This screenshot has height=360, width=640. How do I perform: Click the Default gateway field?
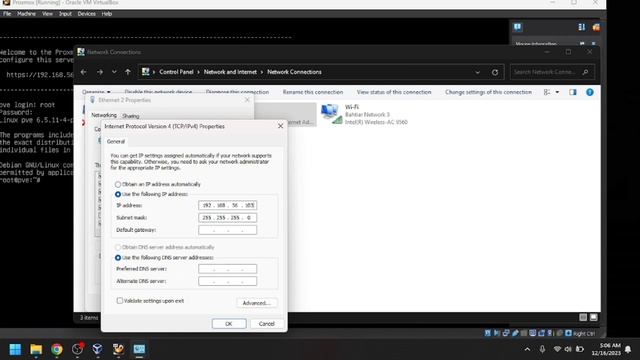click(227, 230)
